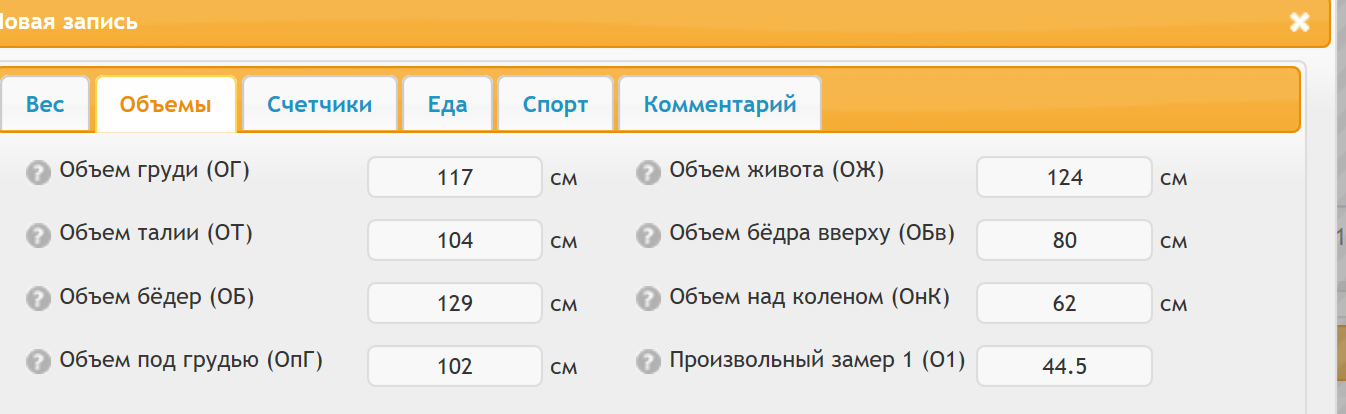
Task: Go to the Спорт tab
Action: [x=555, y=104]
